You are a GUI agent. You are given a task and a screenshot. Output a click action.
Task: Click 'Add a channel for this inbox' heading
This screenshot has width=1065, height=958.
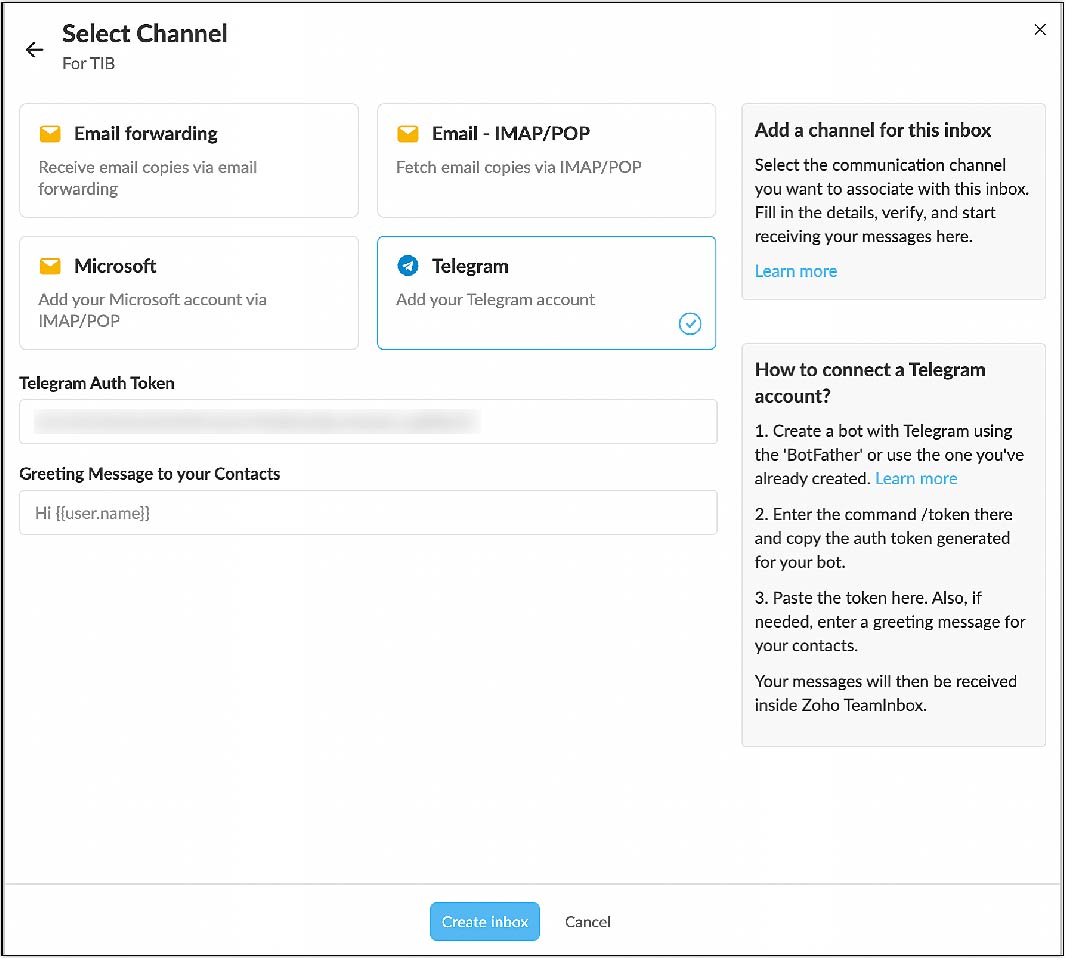pyautogui.click(x=873, y=130)
